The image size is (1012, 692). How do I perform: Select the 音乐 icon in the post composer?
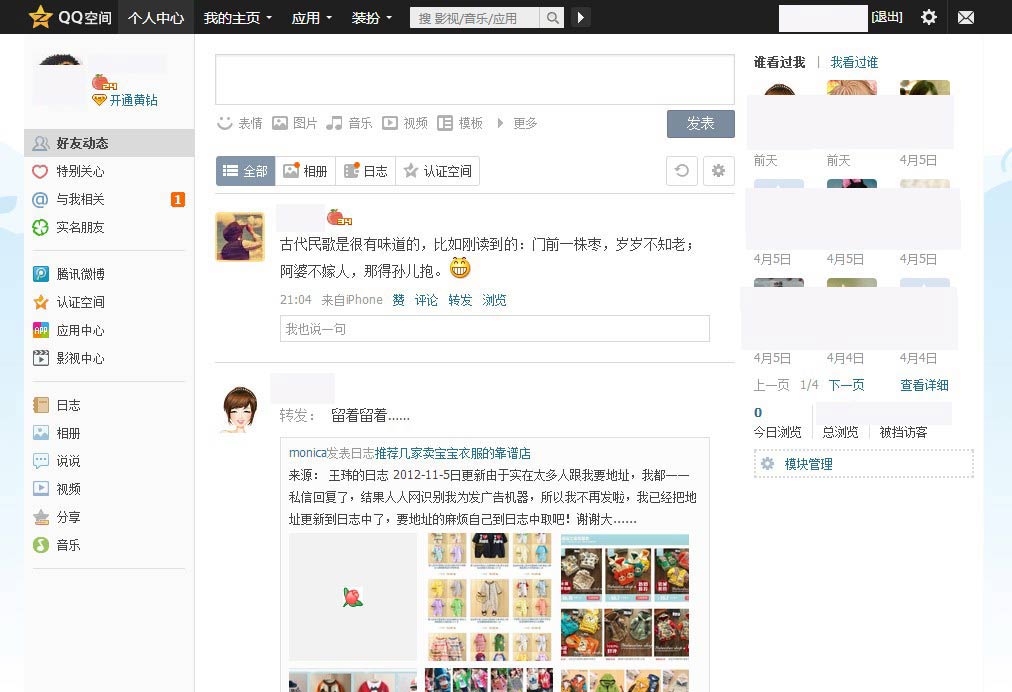350,123
